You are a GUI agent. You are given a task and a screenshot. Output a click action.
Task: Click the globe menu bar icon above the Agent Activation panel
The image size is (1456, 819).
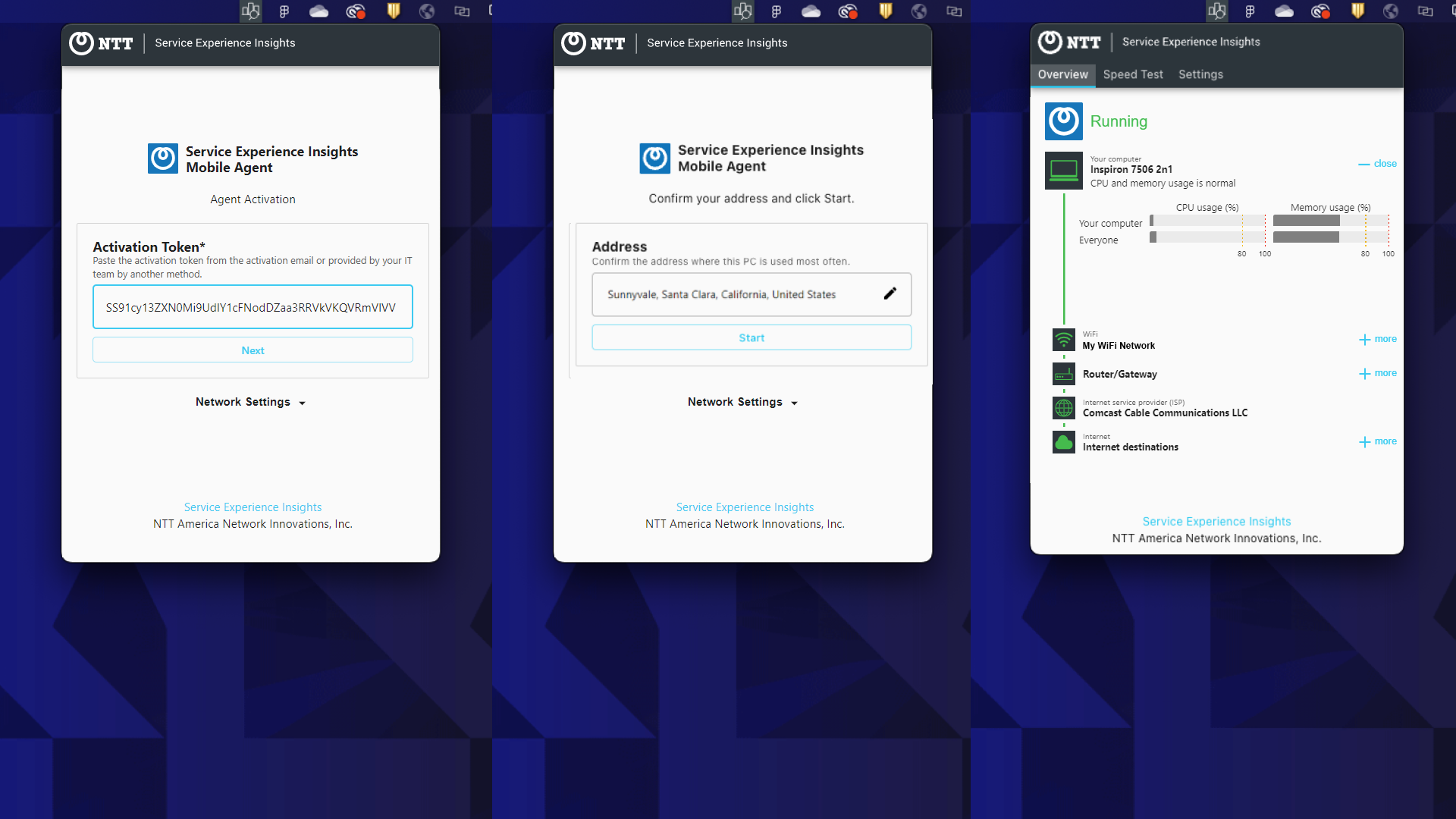tap(427, 11)
